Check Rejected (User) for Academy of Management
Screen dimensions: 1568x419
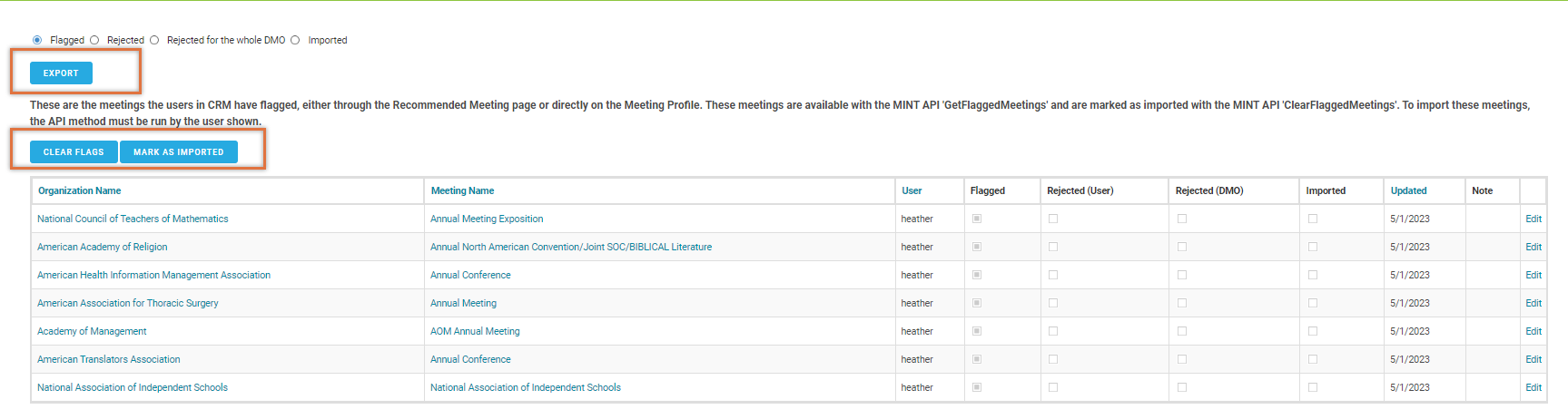[x=1053, y=331]
